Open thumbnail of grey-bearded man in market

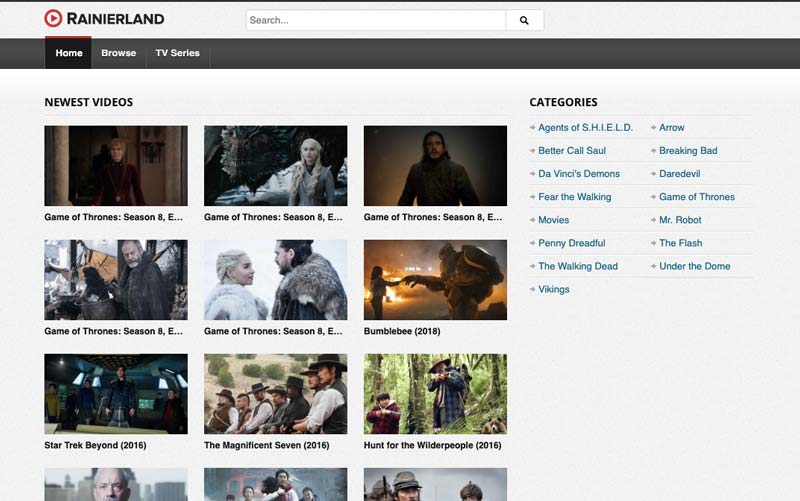pyautogui.click(x=116, y=280)
